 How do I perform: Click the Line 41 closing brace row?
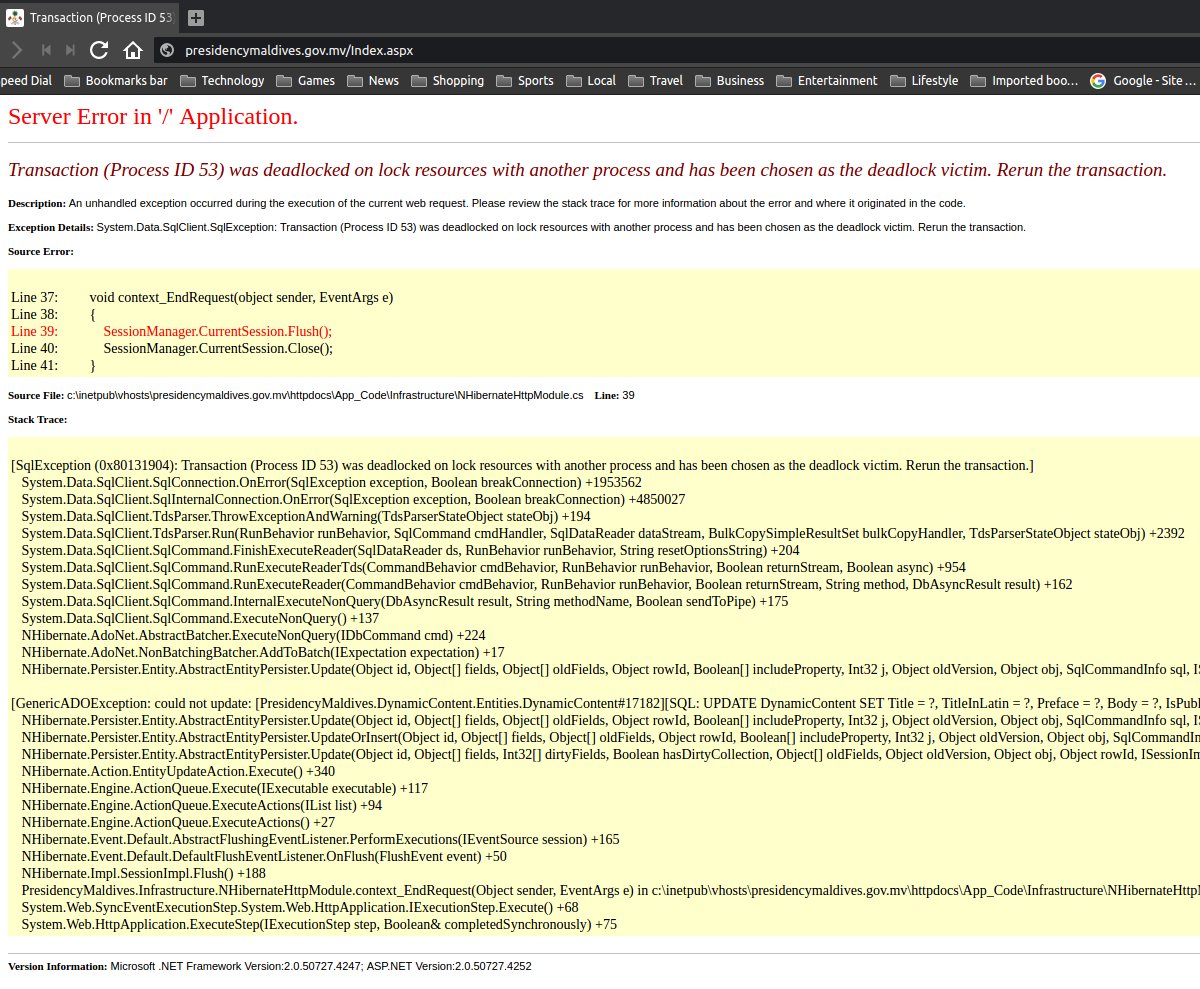point(53,365)
